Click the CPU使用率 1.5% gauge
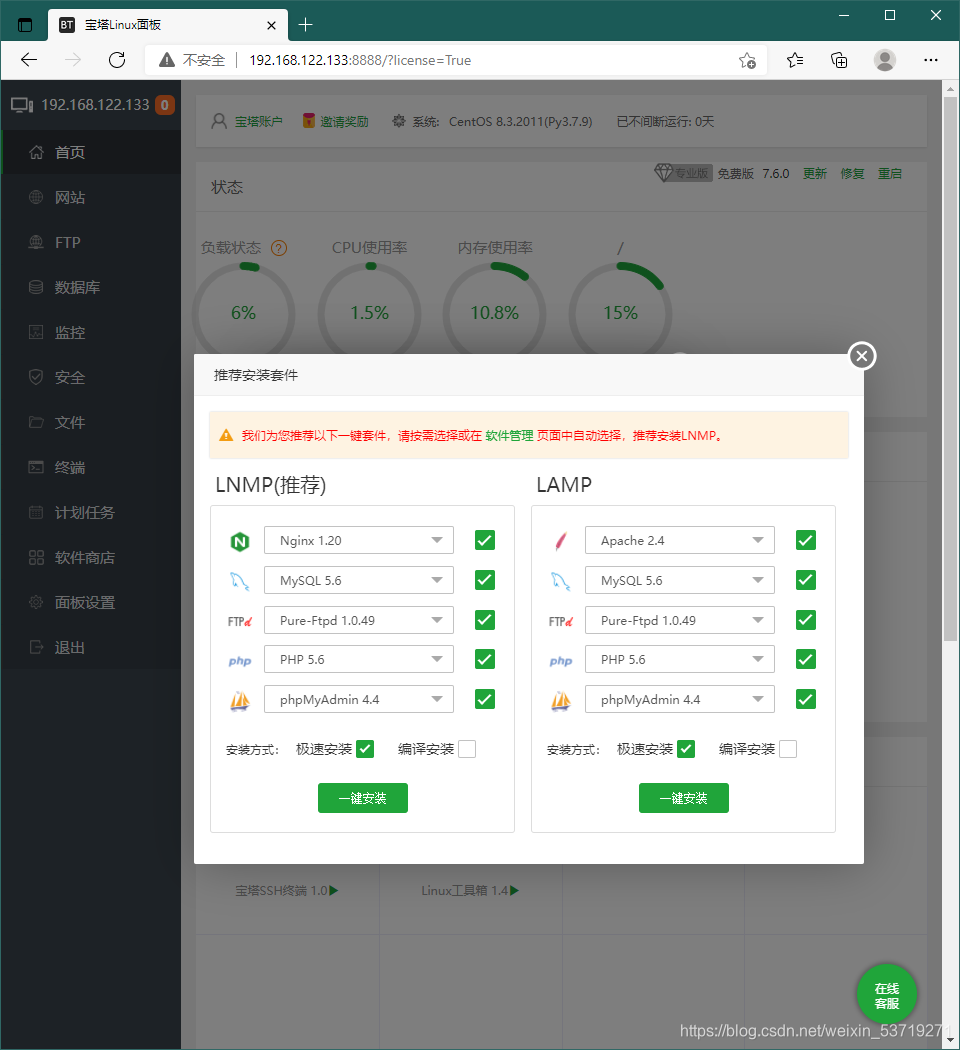The height and width of the screenshot is (1050, 960). [370, 311]
